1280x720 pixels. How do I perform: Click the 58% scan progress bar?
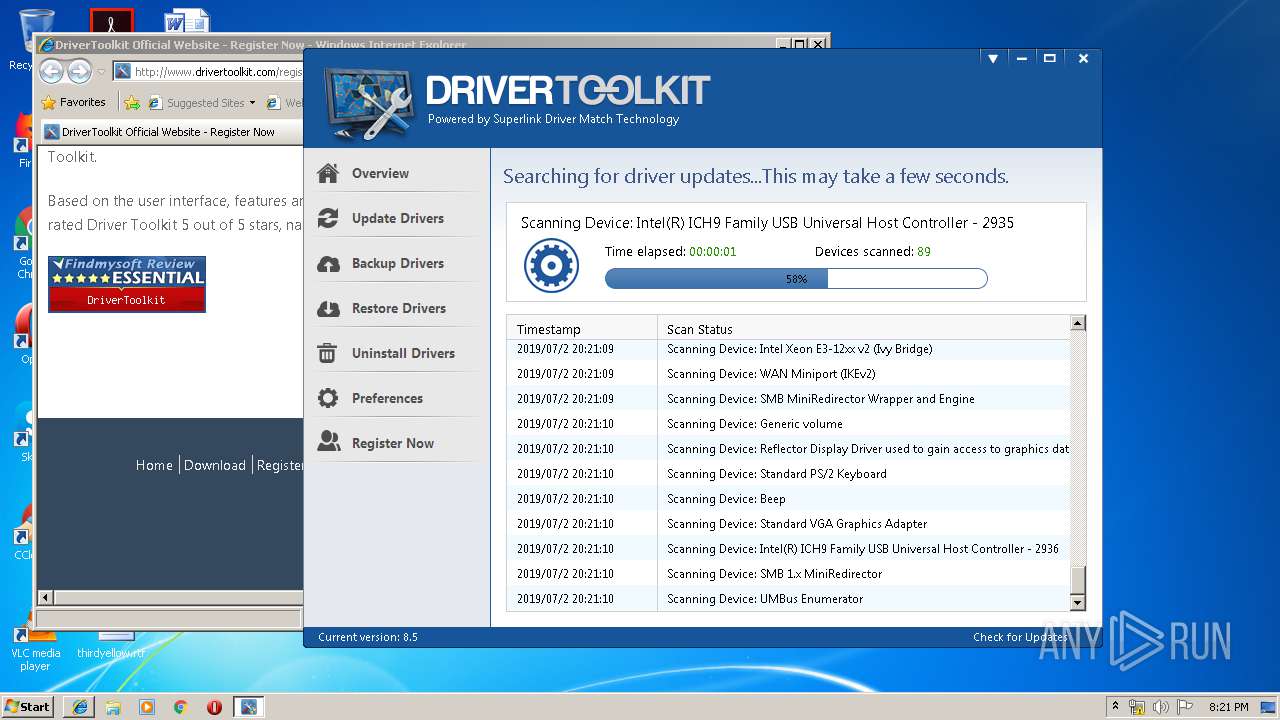796,279
